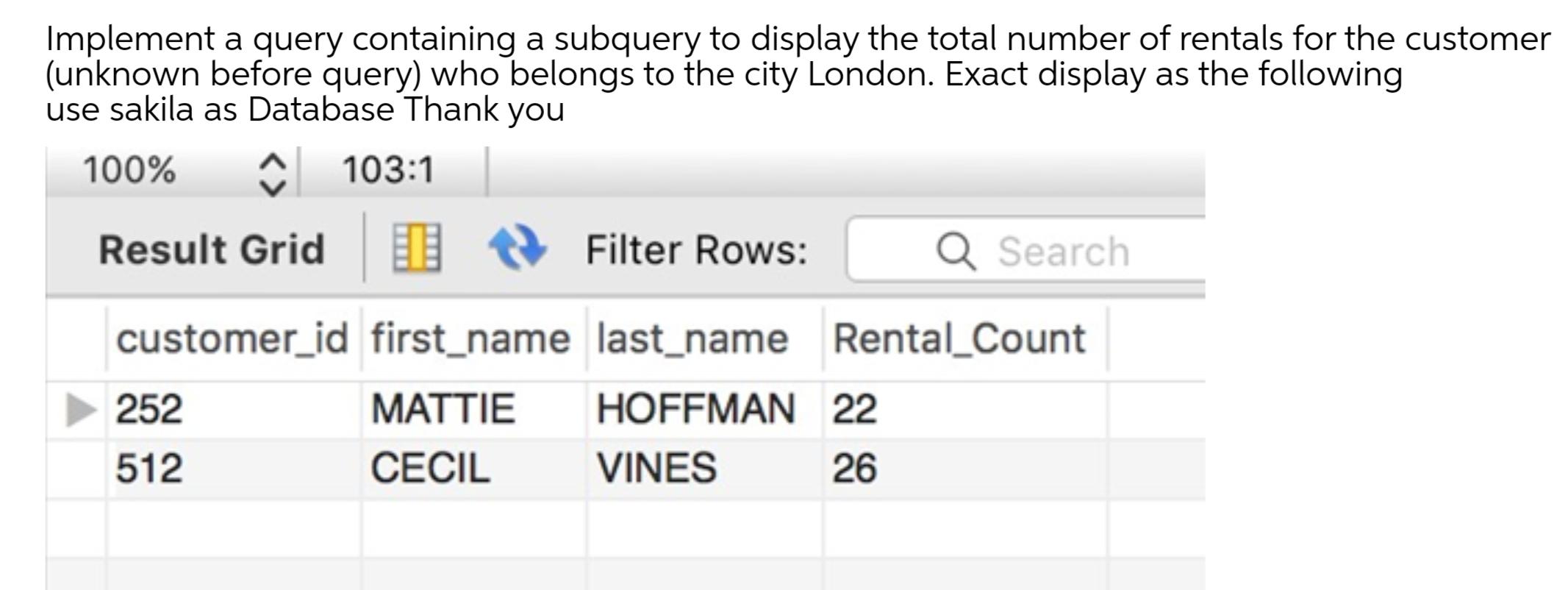Image resolution: width=1568 pixels, height=590 pixels.
Task: Click the blue refresh arrows icon
Action: (518, 248)
